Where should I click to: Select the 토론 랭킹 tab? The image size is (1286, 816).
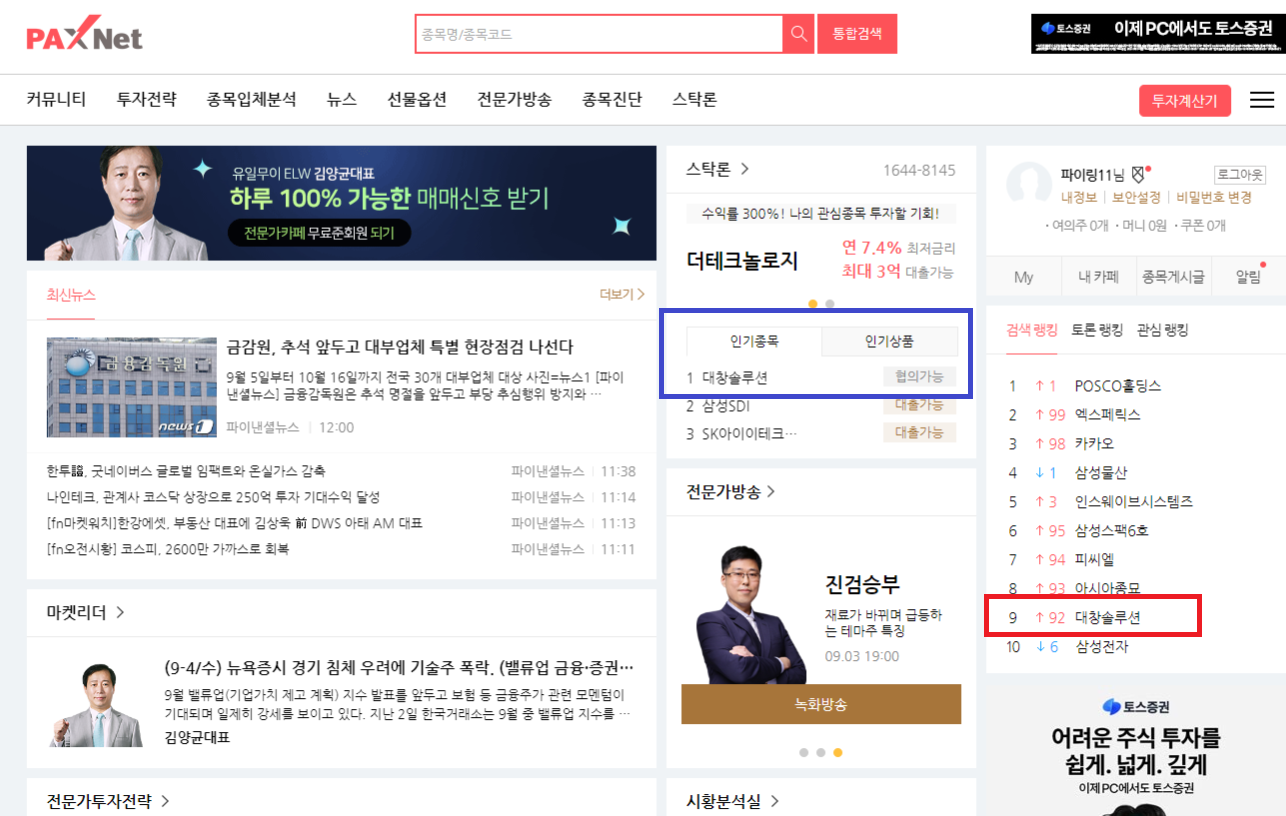pyautogui.click(x=1097, y=330)
